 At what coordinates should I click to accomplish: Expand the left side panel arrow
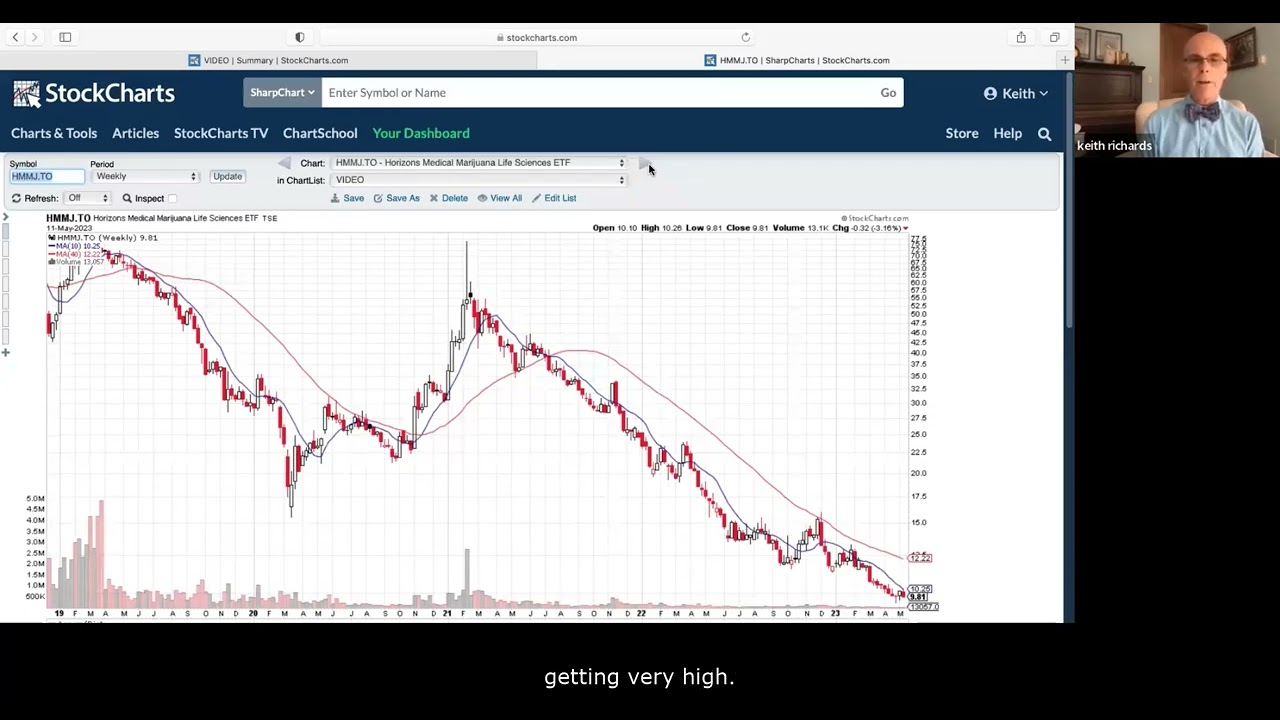(x=5, y=217)
